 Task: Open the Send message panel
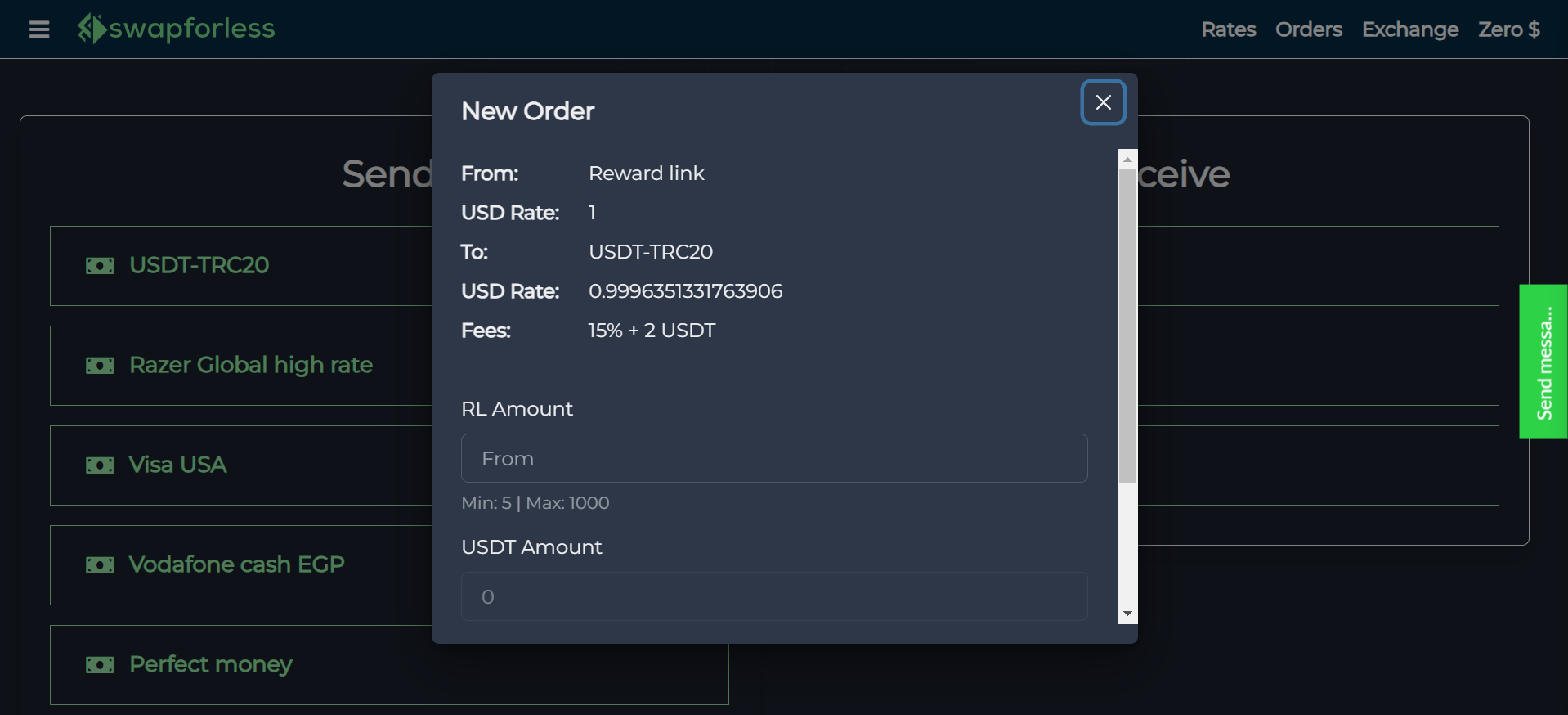1543,362
